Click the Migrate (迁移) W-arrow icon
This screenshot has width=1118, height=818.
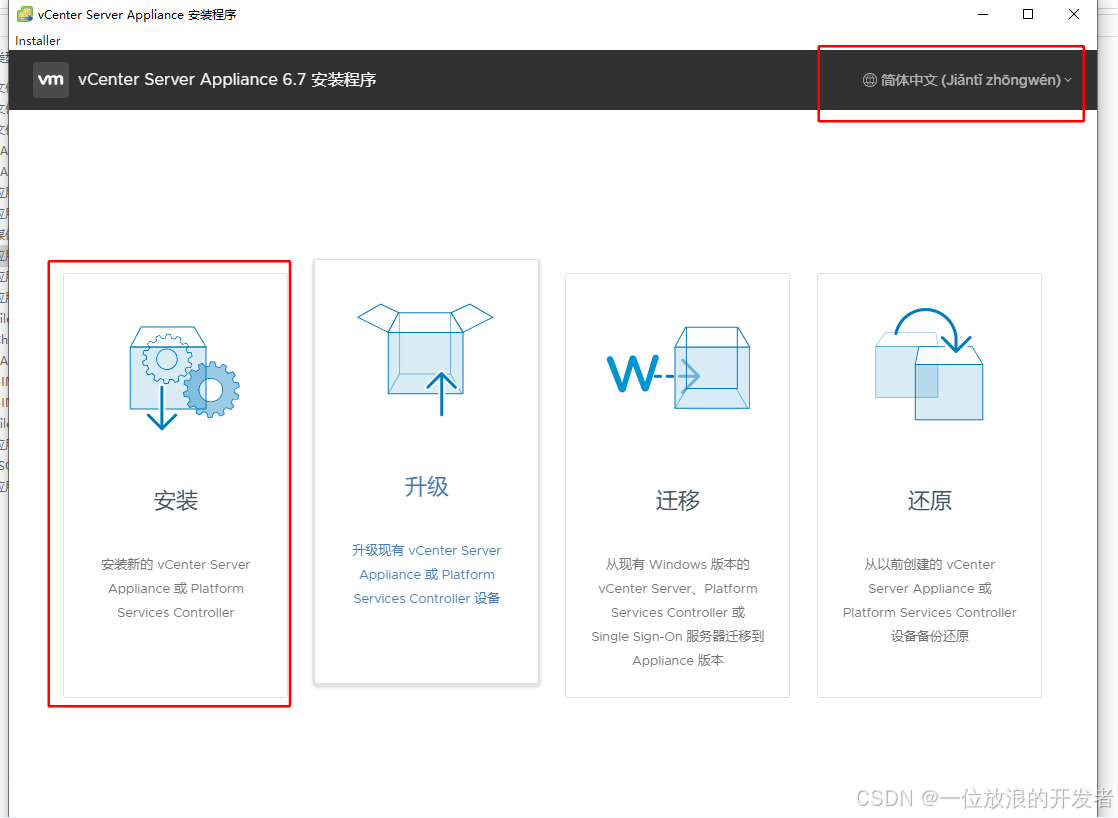pyautogui.click(x=678, y=368)
